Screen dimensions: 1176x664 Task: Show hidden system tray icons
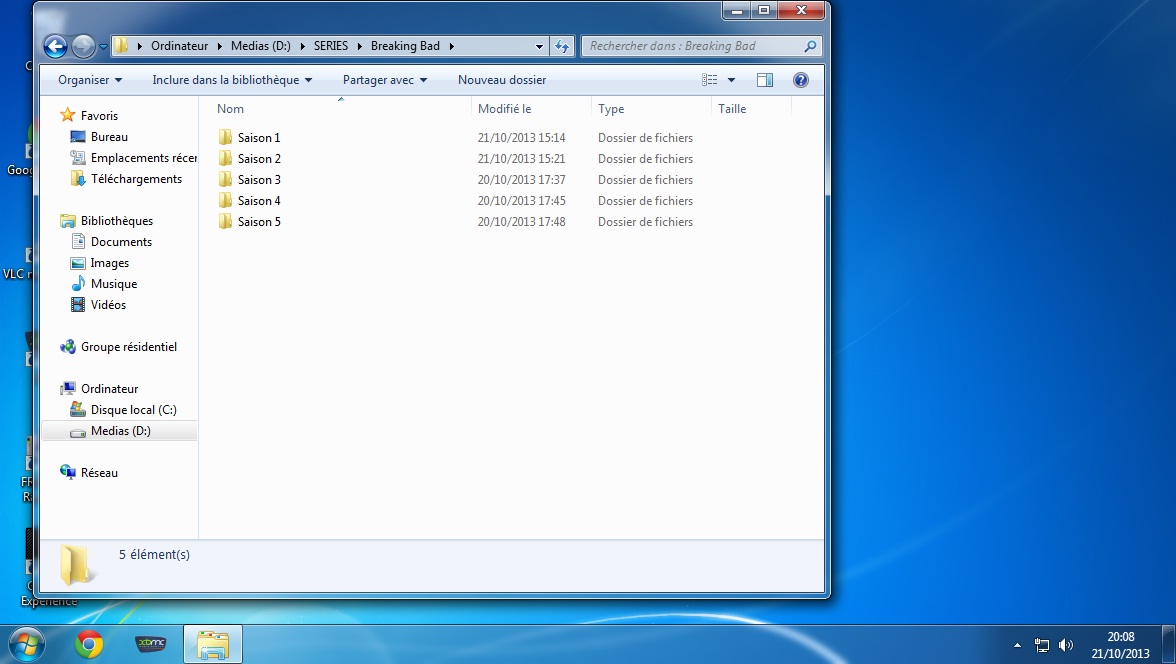click(x=1017, y=645)
